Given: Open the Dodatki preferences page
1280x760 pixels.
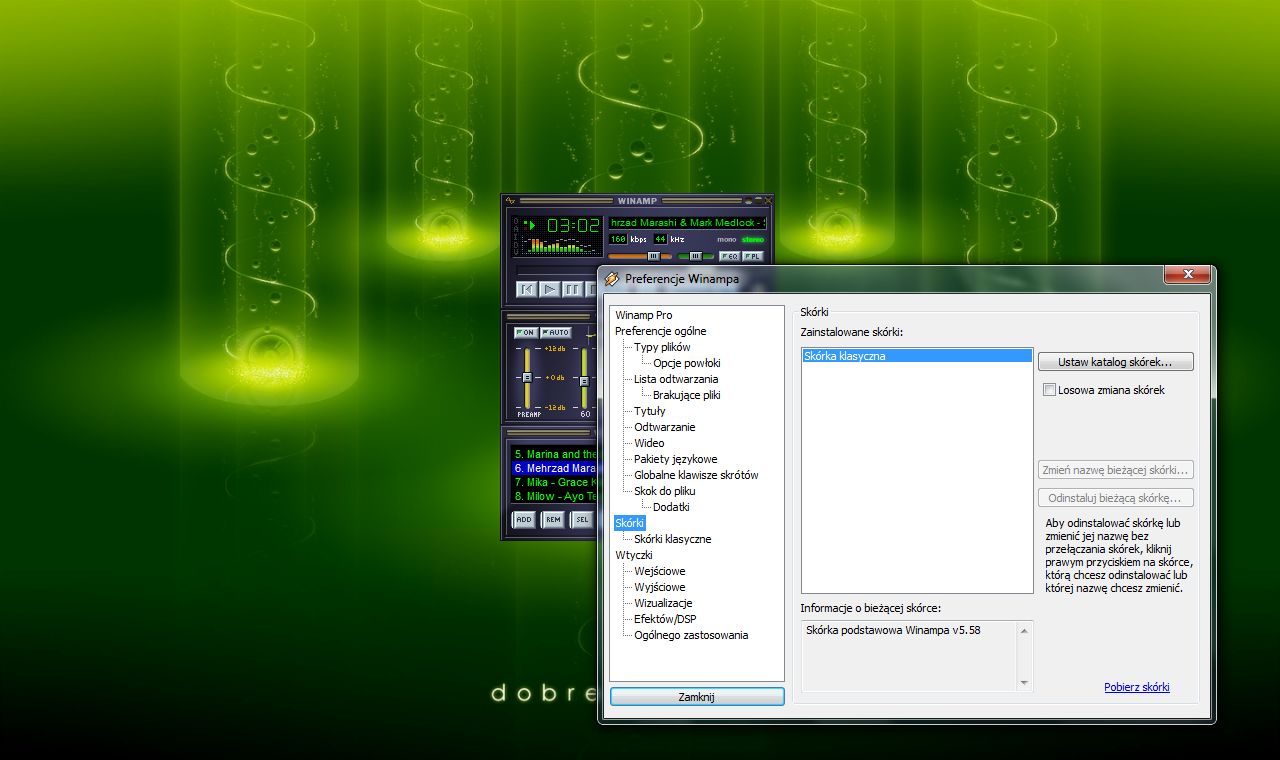Looking at the screenshot, I should click(671, 507).
